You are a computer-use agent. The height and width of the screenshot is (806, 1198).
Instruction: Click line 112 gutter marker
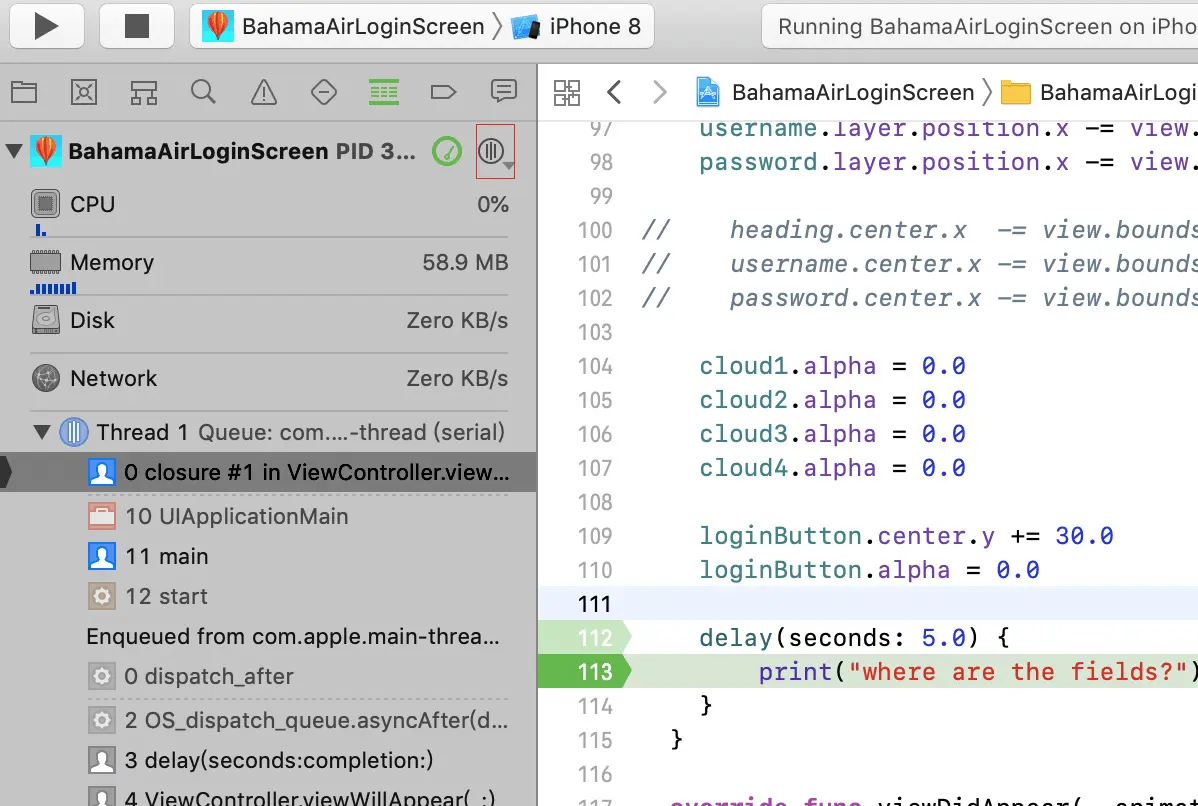pos(586,638)
